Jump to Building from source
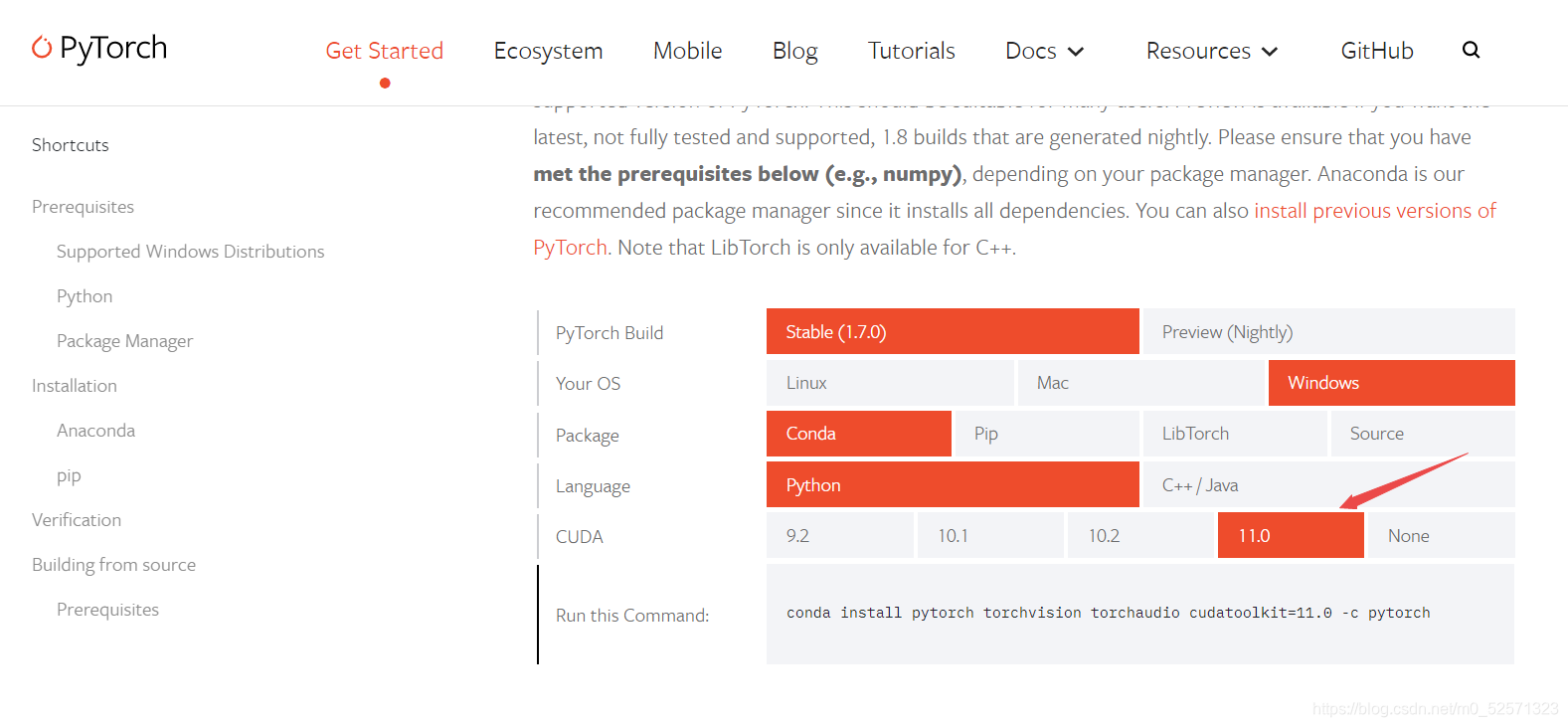 click(113, 565)
